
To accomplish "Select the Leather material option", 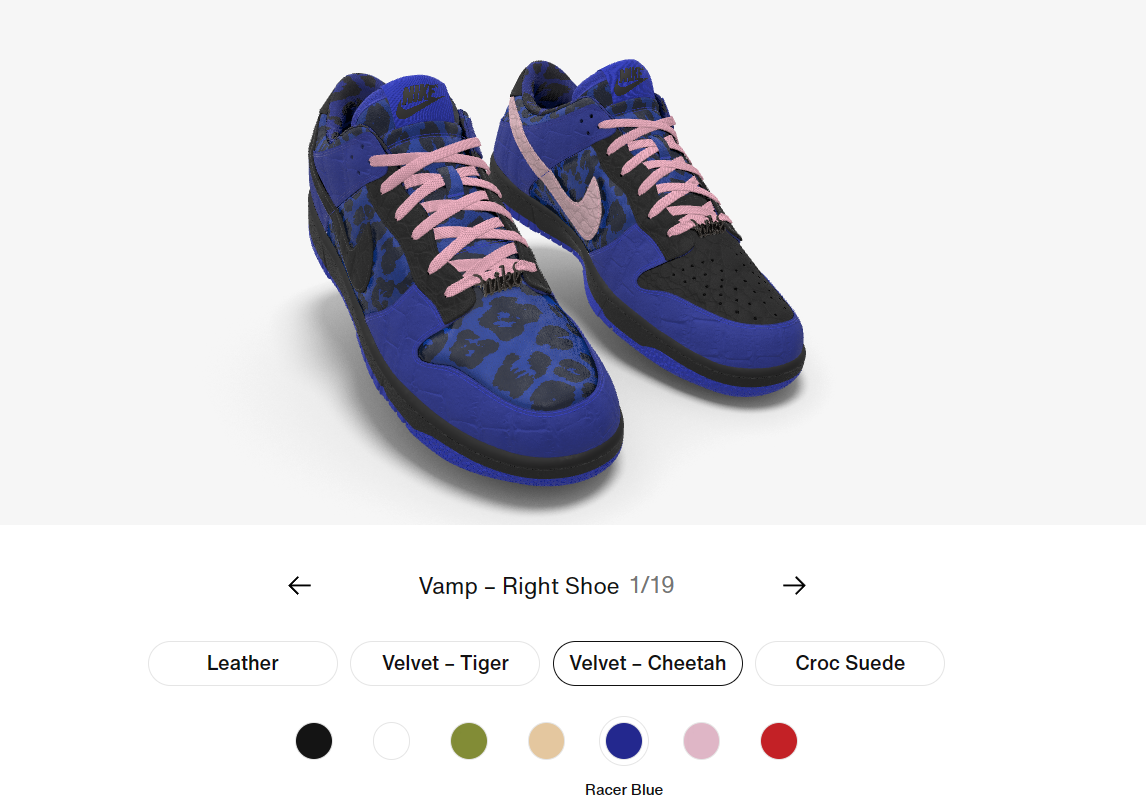I will click(x=243, y=663).
